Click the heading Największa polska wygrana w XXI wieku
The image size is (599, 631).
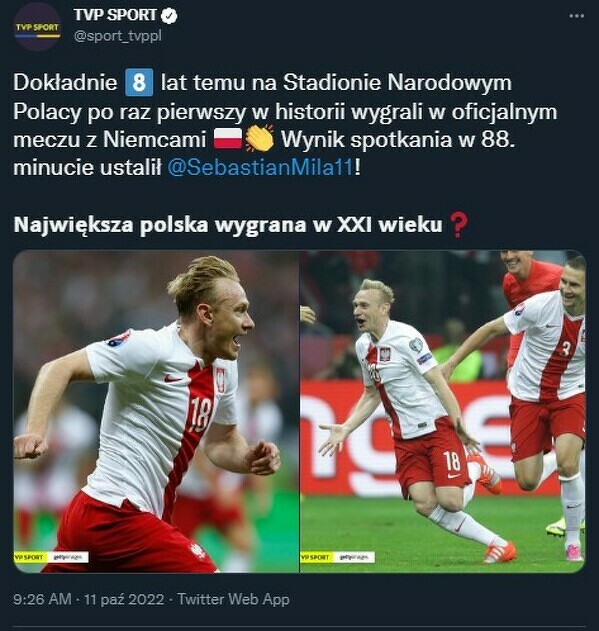tap(228, 225)
